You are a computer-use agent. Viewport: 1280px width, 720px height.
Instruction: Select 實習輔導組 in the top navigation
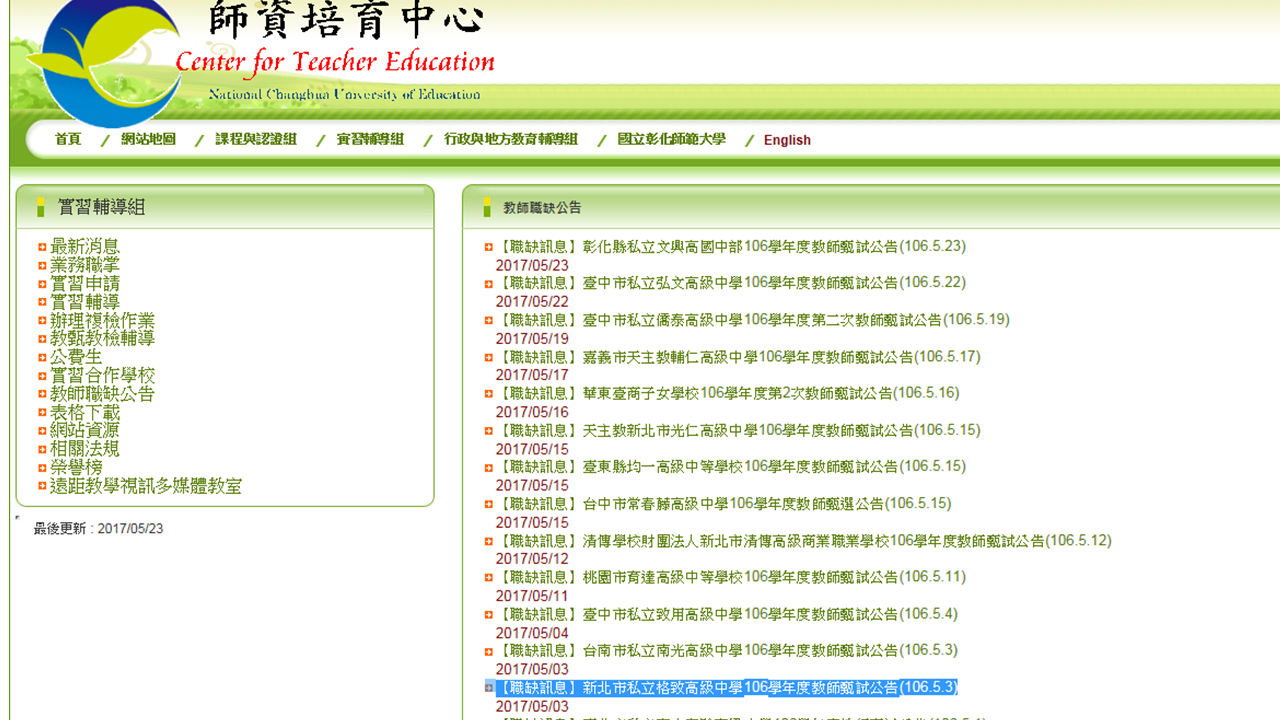[x=370, y=140]
